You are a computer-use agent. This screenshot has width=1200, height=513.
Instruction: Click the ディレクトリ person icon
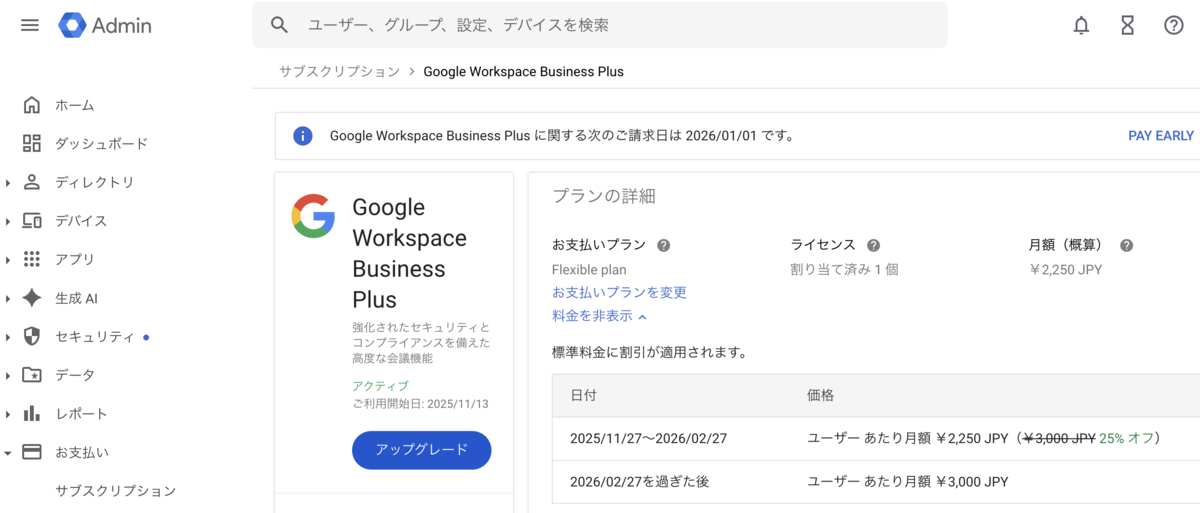pyautogui.click(x=32, y=182)
